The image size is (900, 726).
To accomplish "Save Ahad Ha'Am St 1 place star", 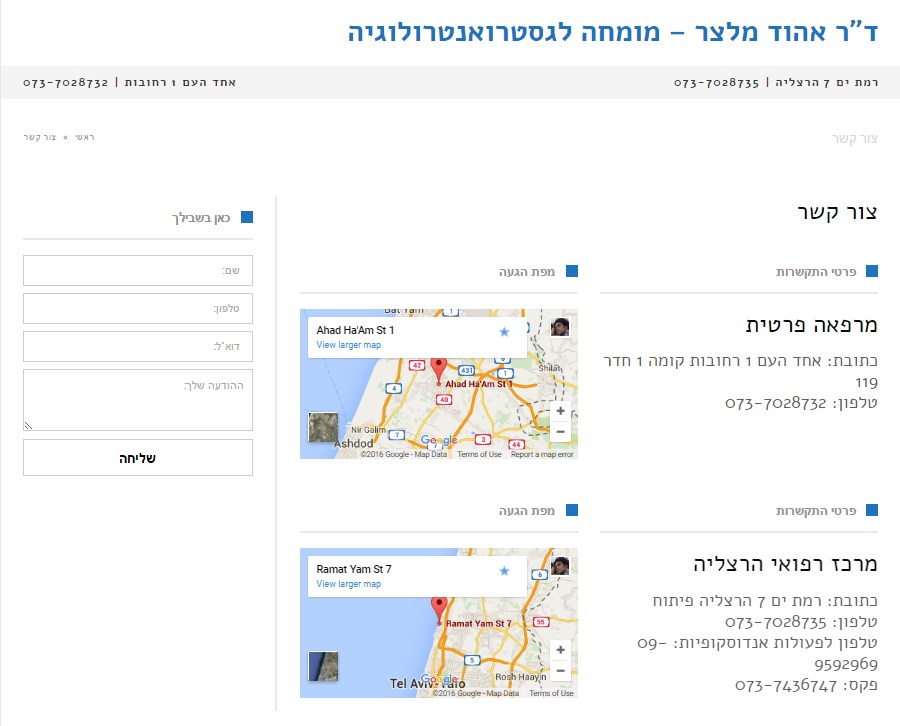I will (x=504, y=332).
